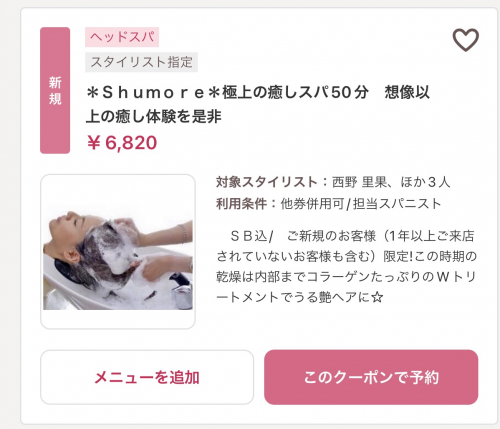Click the ☆ star at description end
The width and height of the screenshot is (500, 429).
pos(377,297)
